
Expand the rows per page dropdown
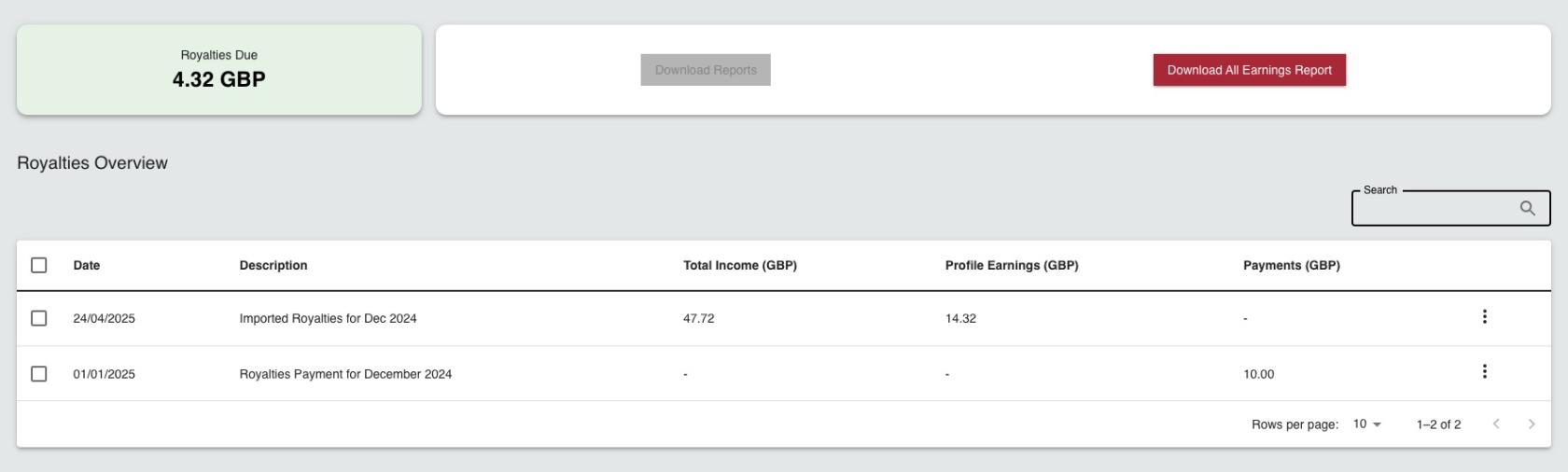tap(1367, 423)
